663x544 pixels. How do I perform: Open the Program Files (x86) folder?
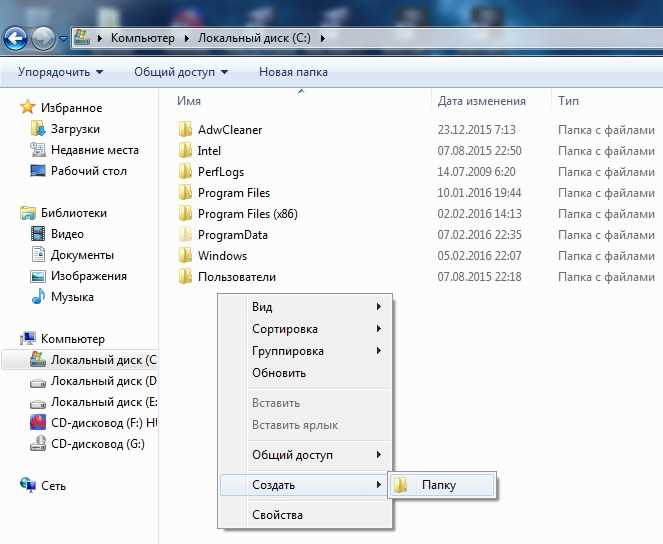pyautogui.click(x=247, y=214)
